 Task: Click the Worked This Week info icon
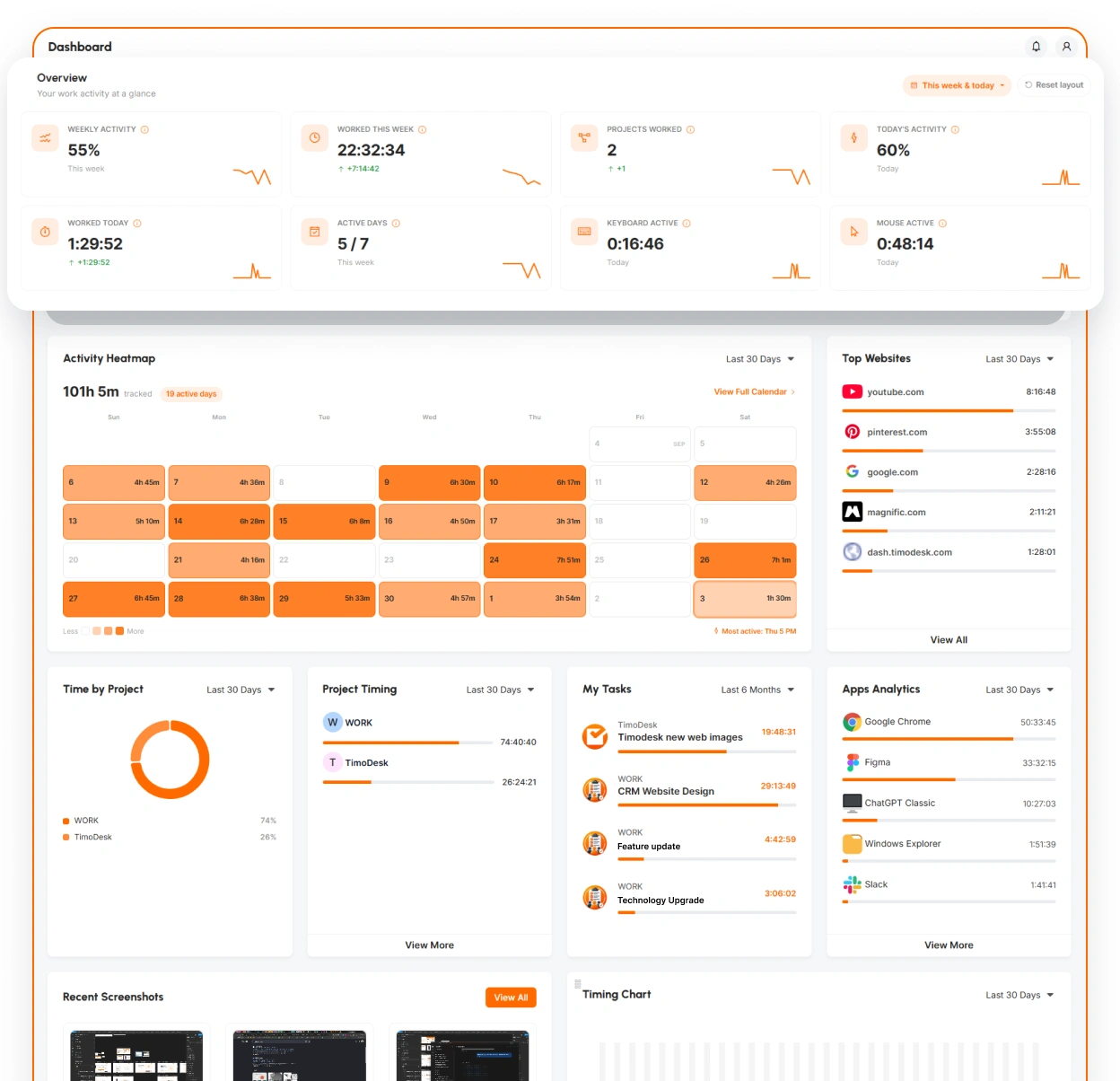tap(422, 129)
